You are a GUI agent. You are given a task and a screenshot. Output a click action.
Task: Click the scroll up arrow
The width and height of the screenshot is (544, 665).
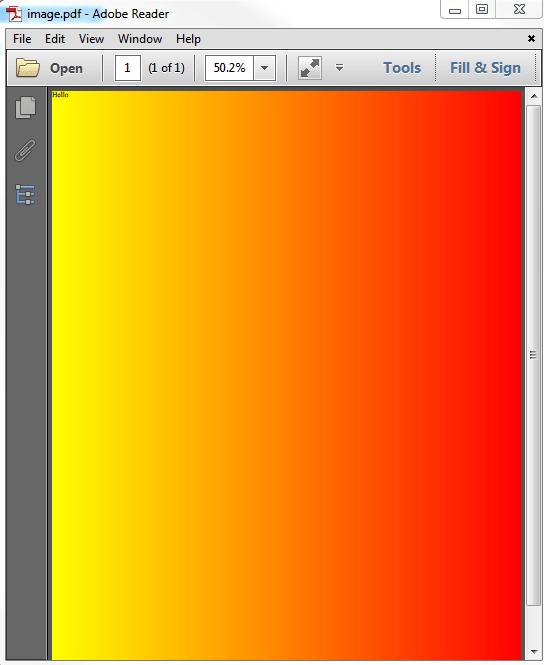[x=534, y=96]
